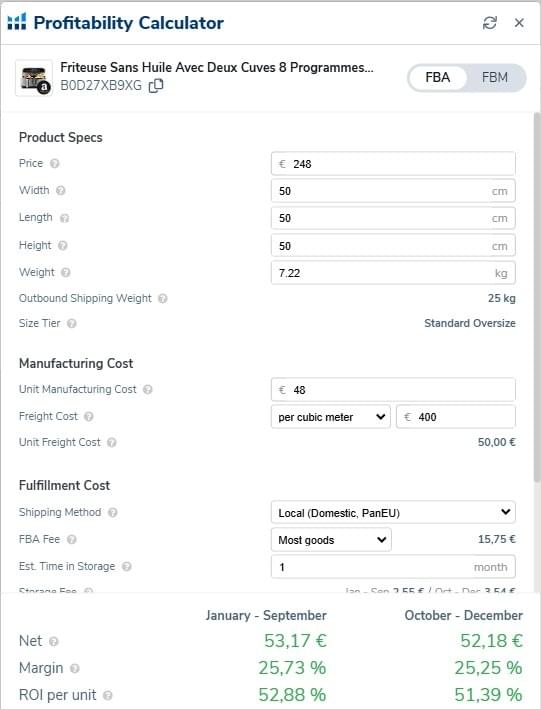This screenshot has width=541, height=709.
Task: Copy the ASIN B0D27XB9XG
Action: pyautogui.click(x=156, y=85)
